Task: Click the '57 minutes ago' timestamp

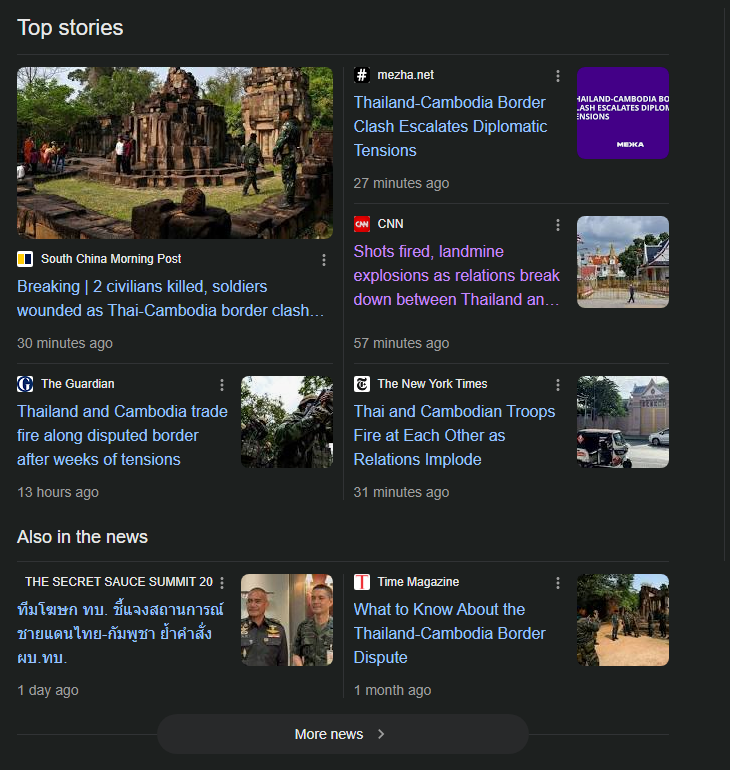Action: [401, 343]
